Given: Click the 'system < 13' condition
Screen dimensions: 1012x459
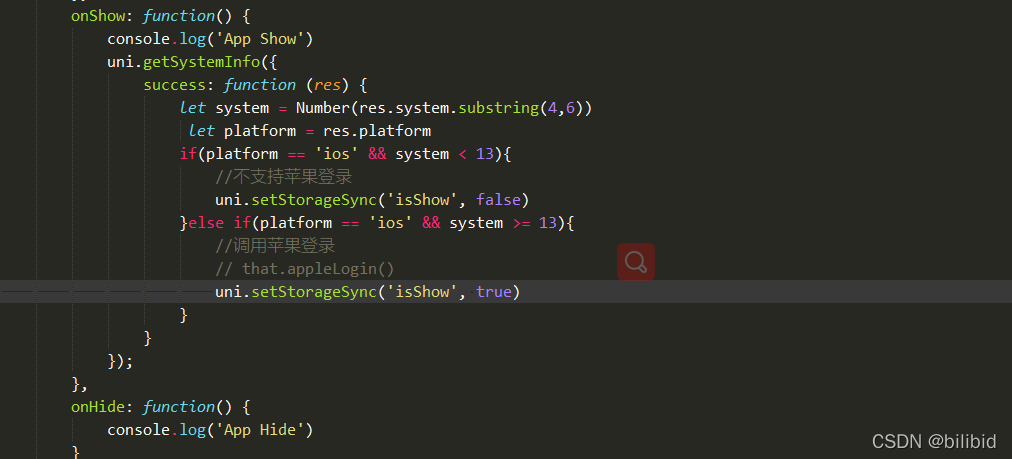Looking at the screenshot, I should [x=444, y=154].
